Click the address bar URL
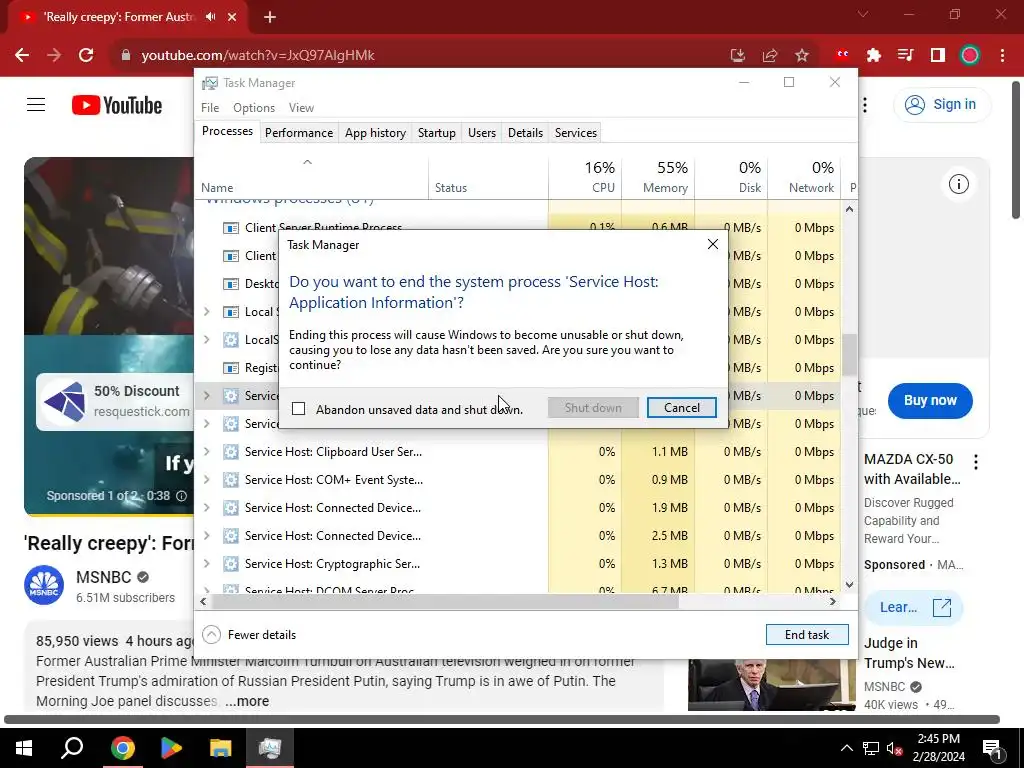Screen dimensions: 1024x768 (x=258, y=56)
